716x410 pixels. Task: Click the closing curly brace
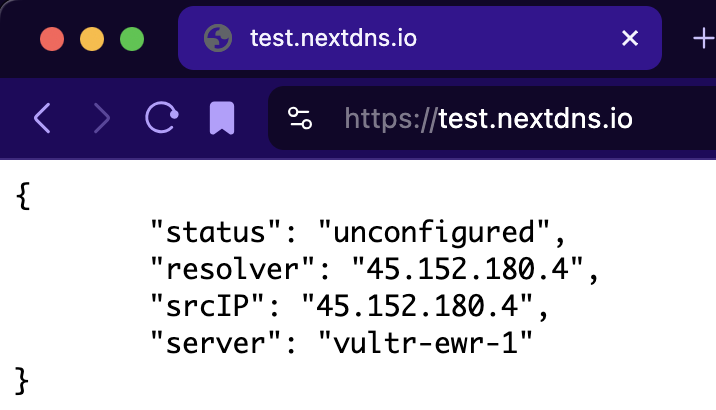[x=22, y=380]
